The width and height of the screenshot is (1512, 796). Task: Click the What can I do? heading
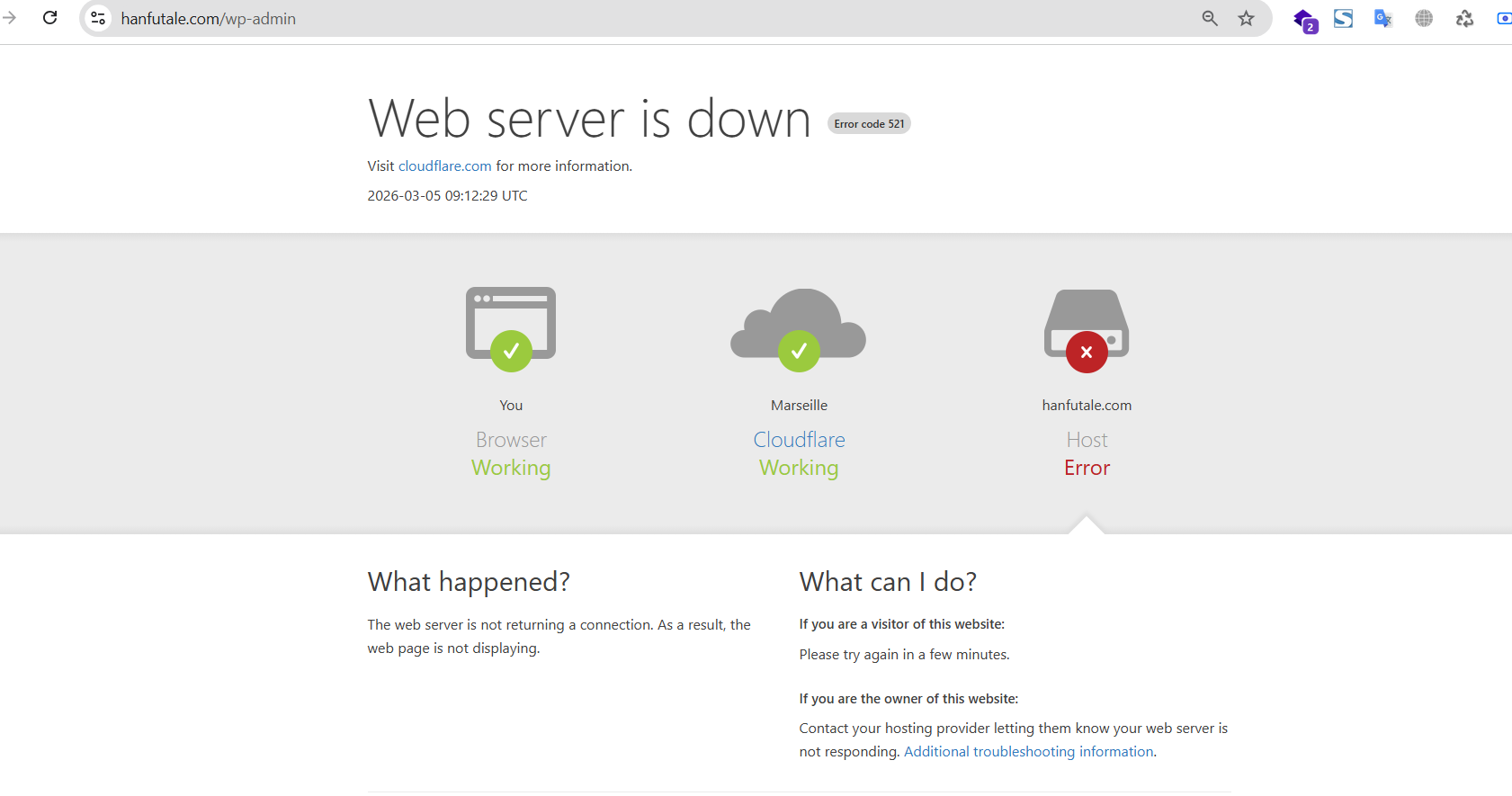tap(888, 583)
